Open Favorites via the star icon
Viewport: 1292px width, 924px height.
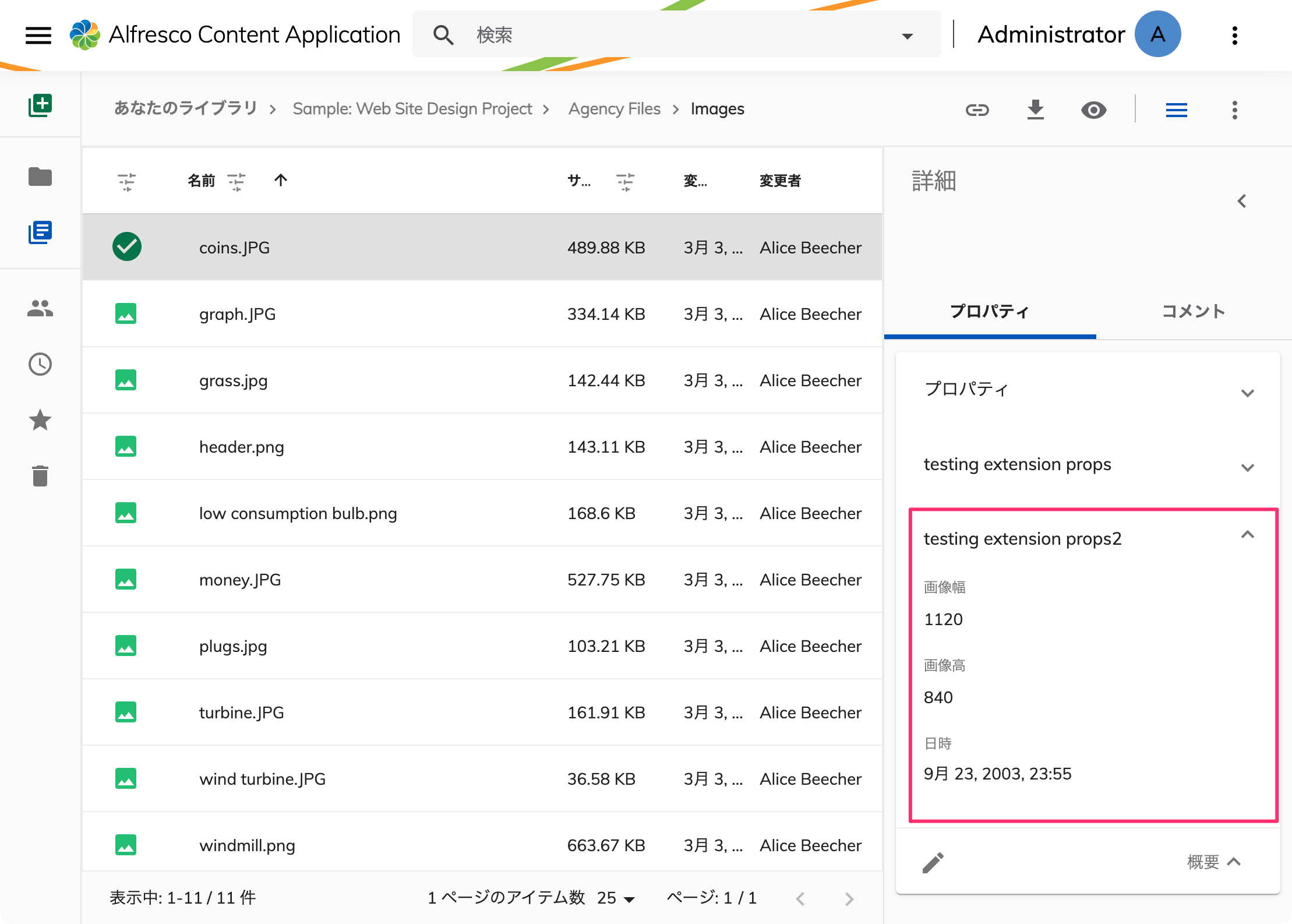[40, 419]
